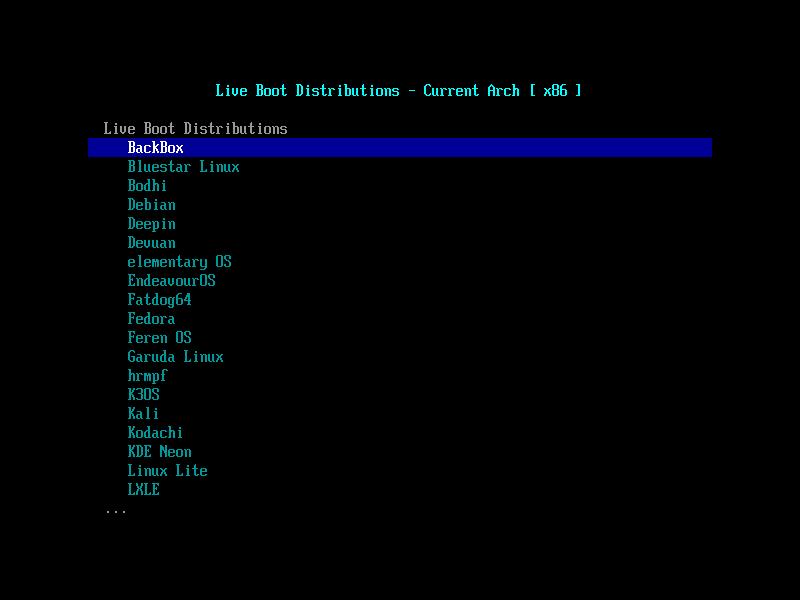
Task: Choose the K3OS boot entry
Action: tap(143, 394)
